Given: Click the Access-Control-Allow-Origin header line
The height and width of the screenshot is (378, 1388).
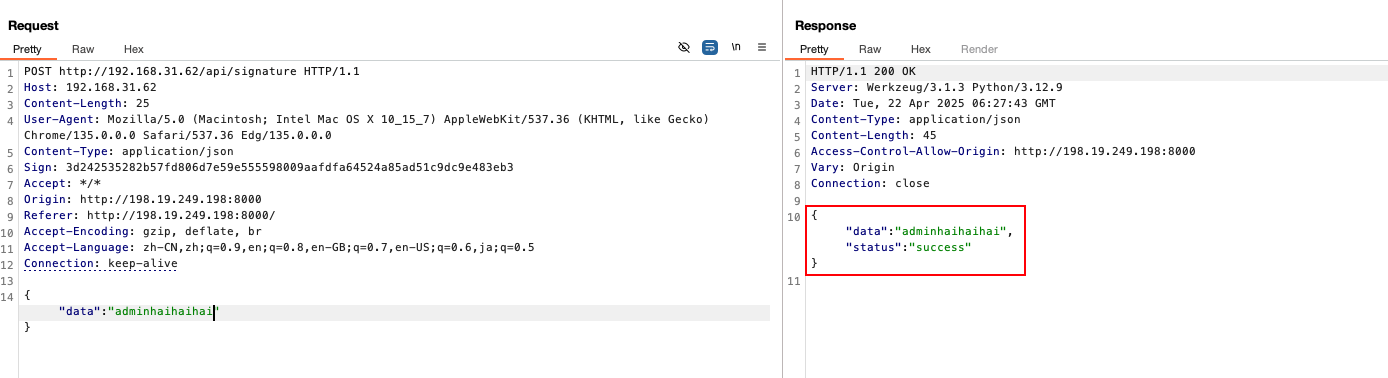Looking at the screenshot, I should (x=1003, y=152).
